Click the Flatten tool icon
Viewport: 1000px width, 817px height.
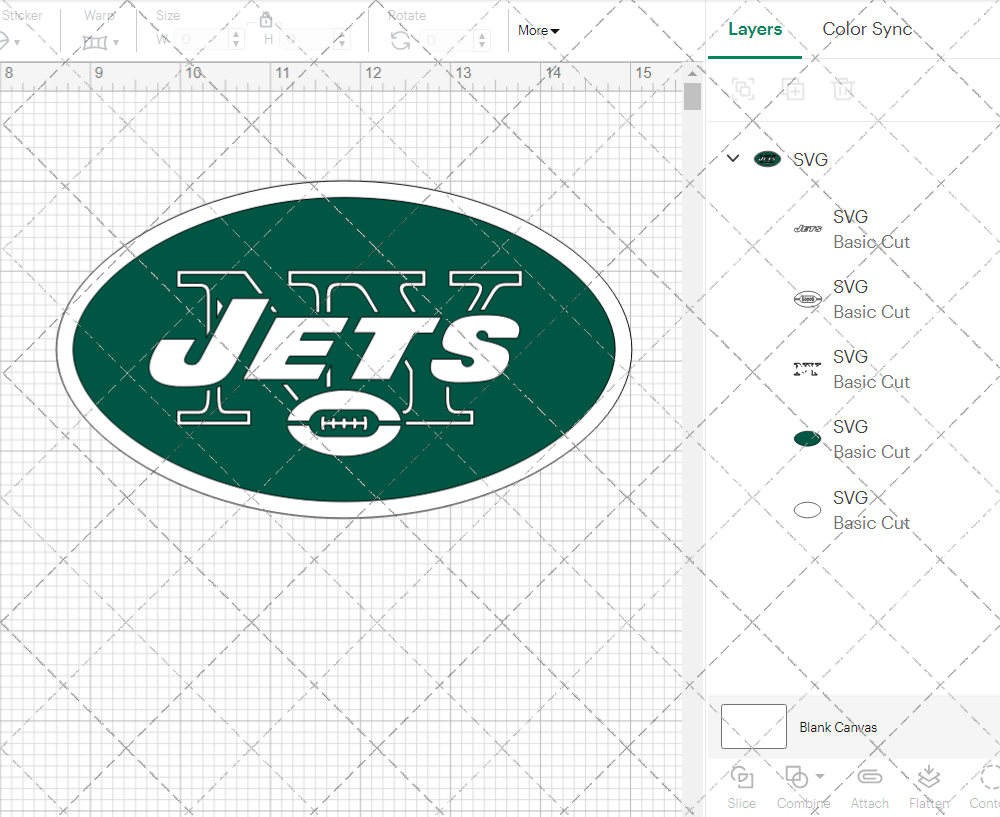pyautogui.click(x=929, y=777)
